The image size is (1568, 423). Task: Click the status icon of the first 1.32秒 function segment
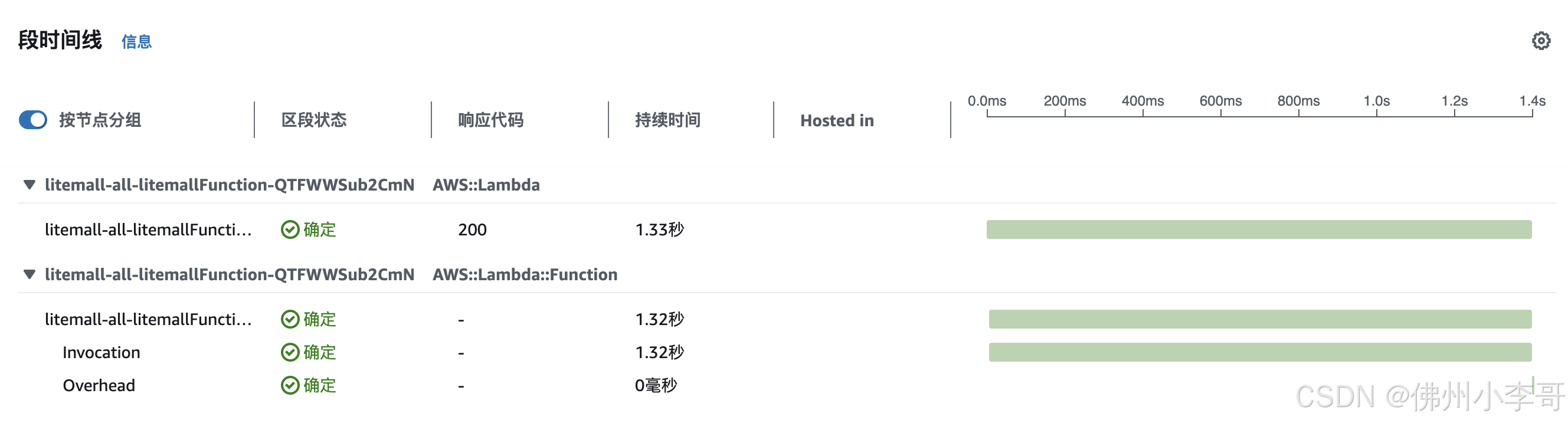click(x=290, y=320)
